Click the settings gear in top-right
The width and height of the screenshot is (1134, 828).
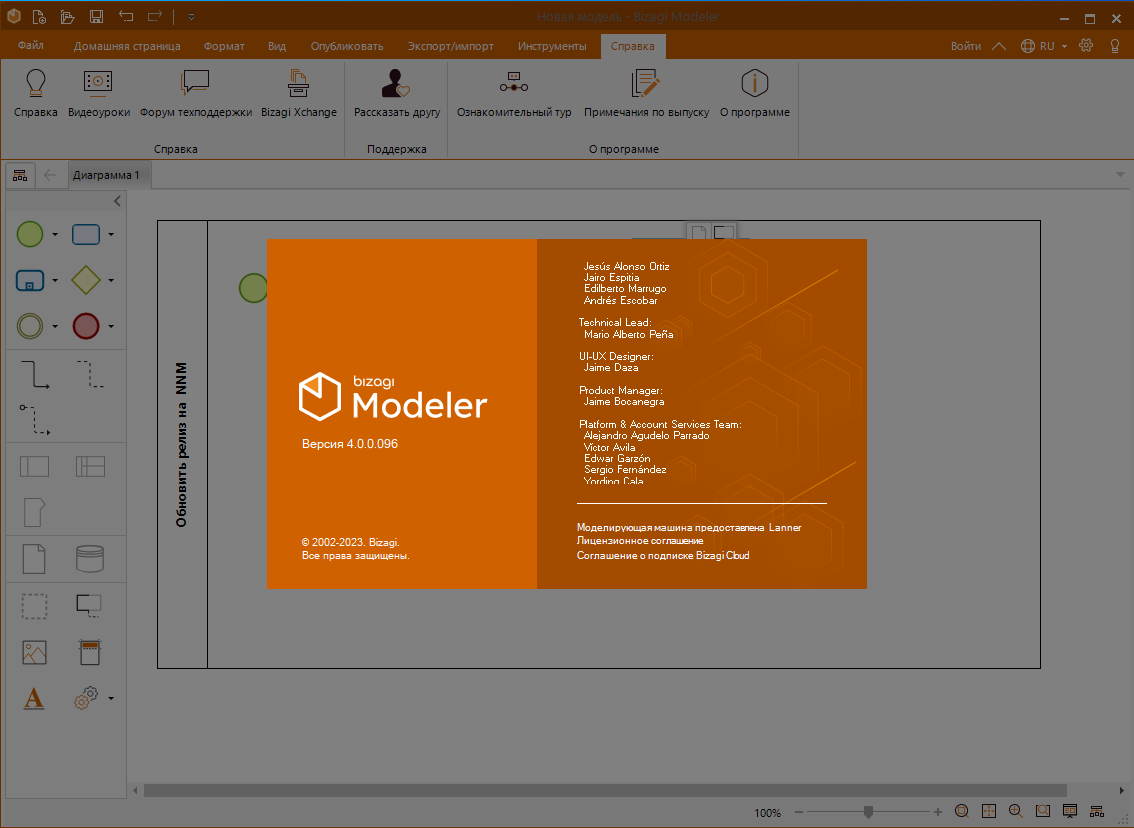(x=1086, y=46)
